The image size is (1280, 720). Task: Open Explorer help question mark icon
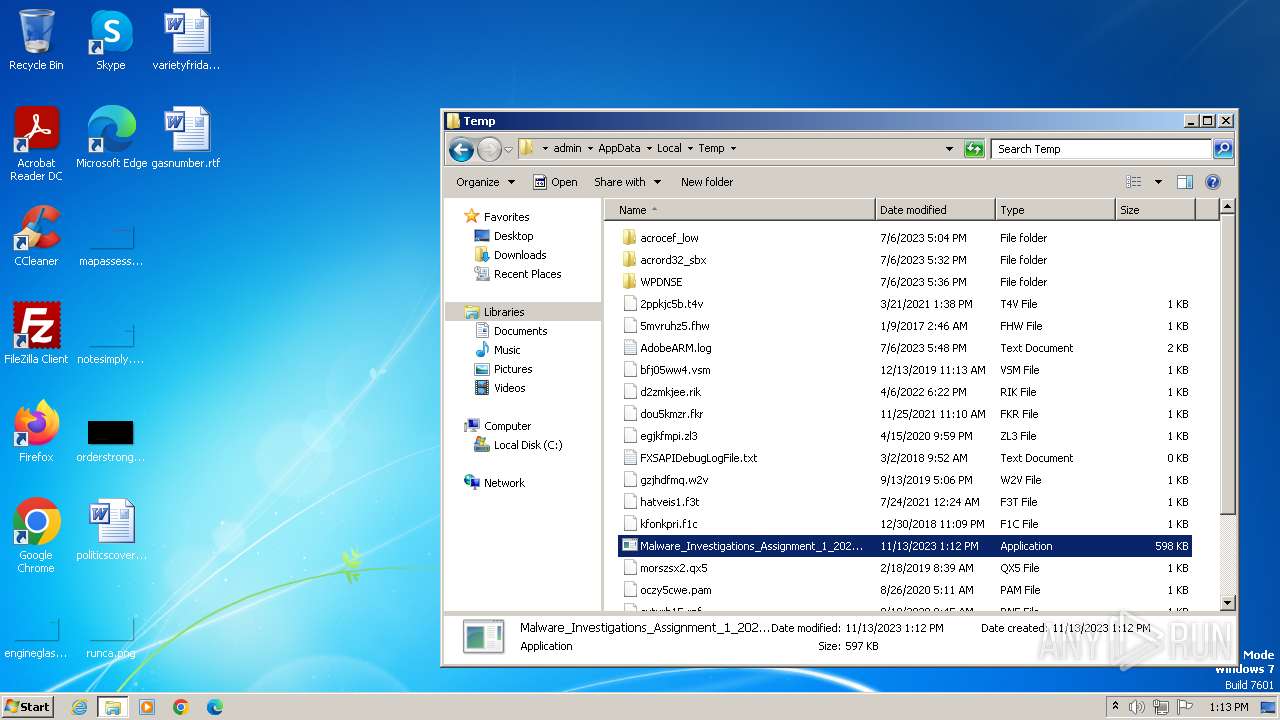[1213, 182]
